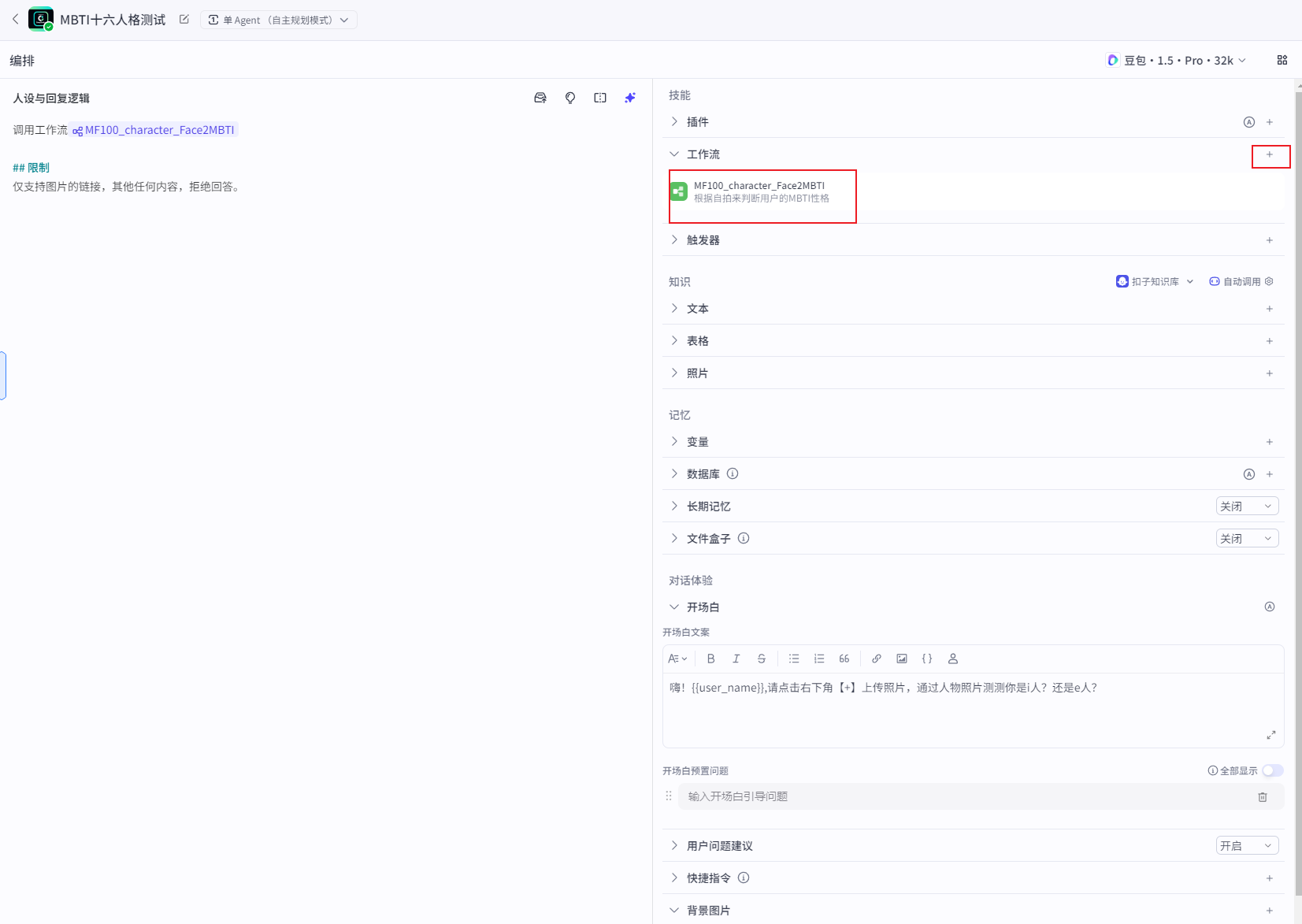
Task: Open the 文件盒子 关闭 dropdown
Action: pyautogui.click(x=1247, y=539)
